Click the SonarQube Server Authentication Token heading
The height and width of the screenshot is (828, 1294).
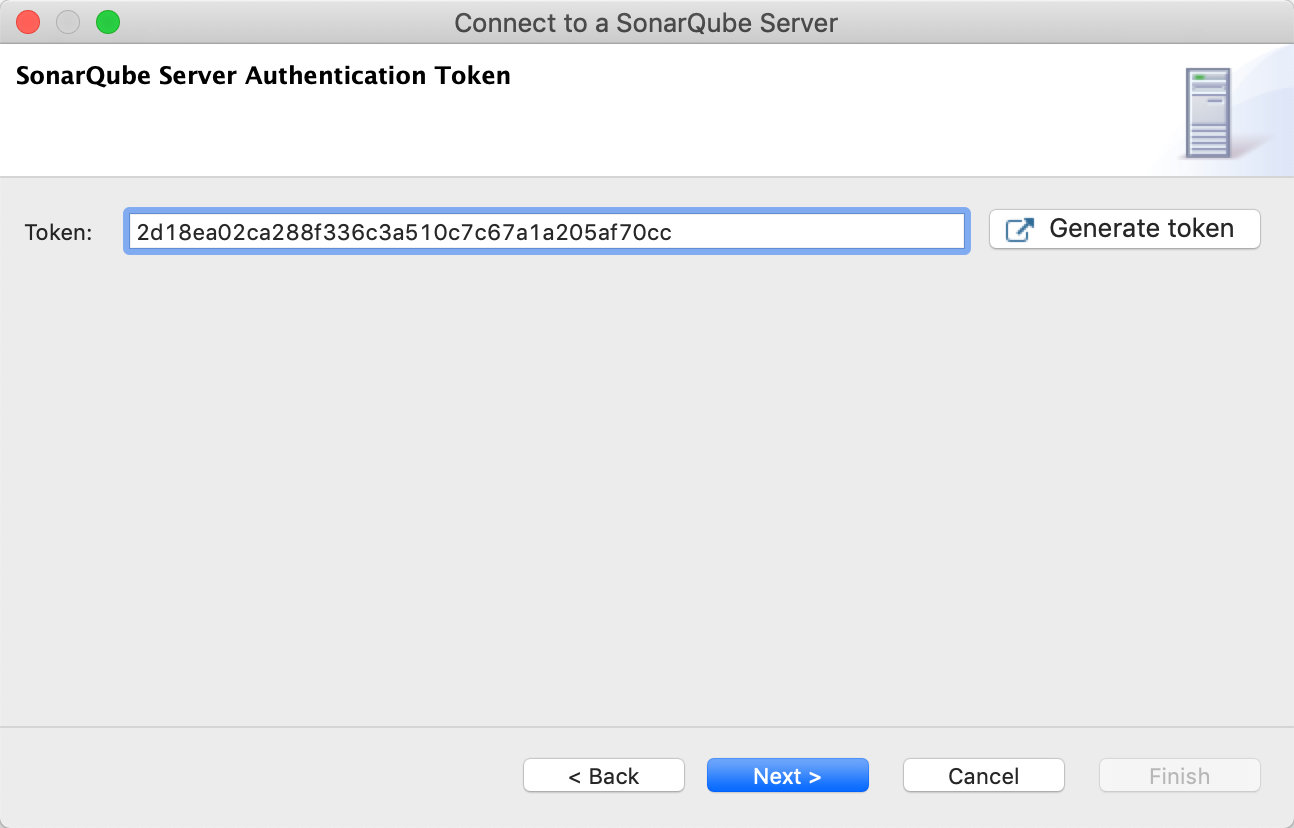(263, 76)
